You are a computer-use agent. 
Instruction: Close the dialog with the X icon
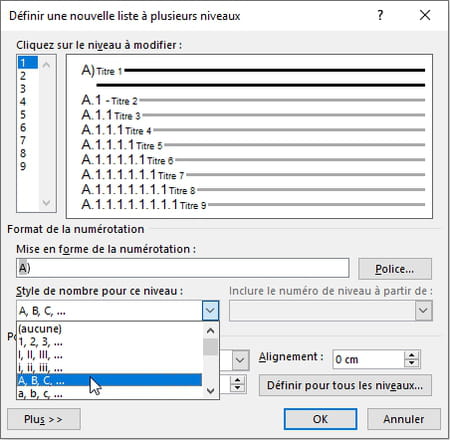coord(425,15)
